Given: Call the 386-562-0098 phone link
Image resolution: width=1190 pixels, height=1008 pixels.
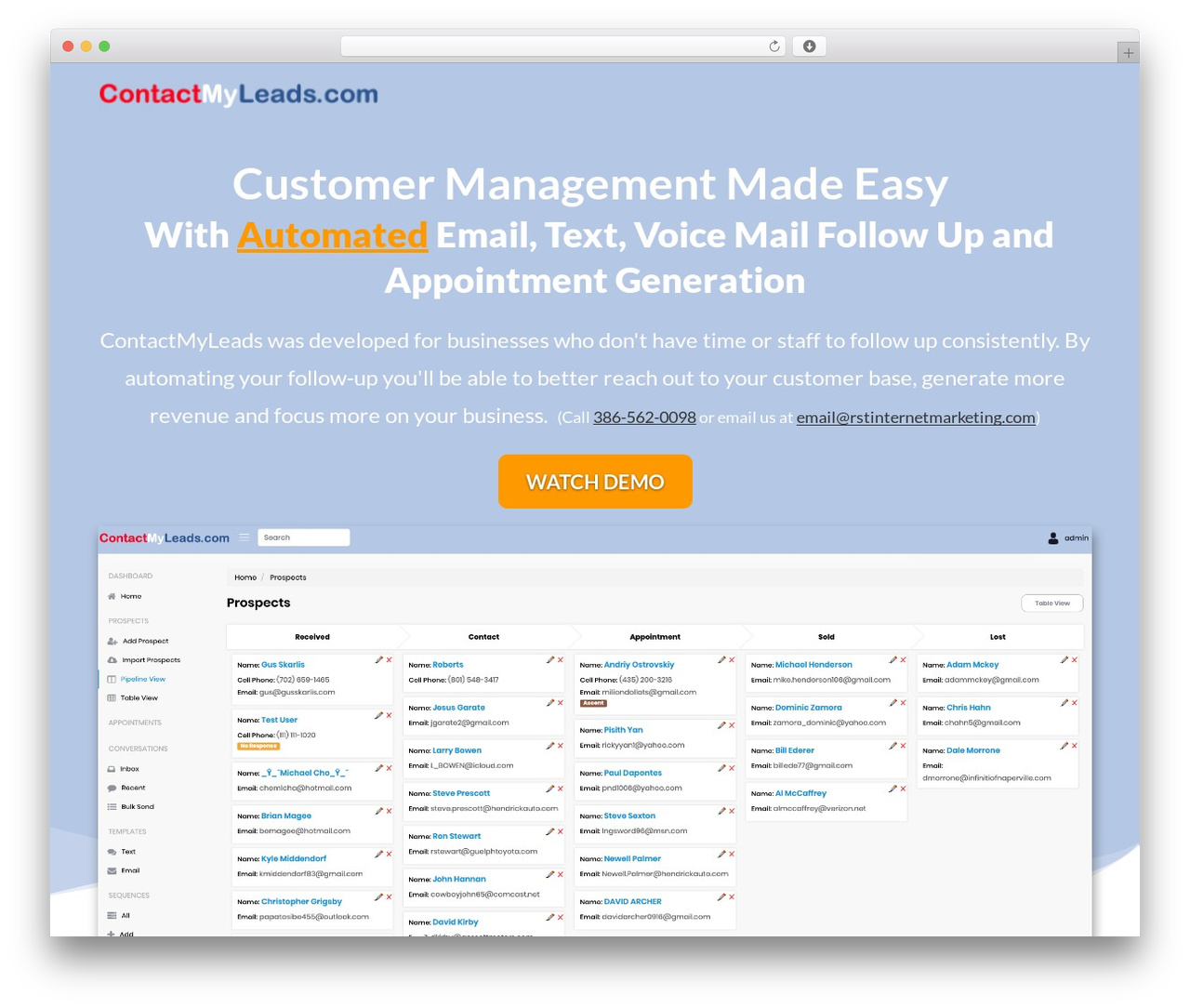Looking at the screenshot, I should tap(644, 418).
